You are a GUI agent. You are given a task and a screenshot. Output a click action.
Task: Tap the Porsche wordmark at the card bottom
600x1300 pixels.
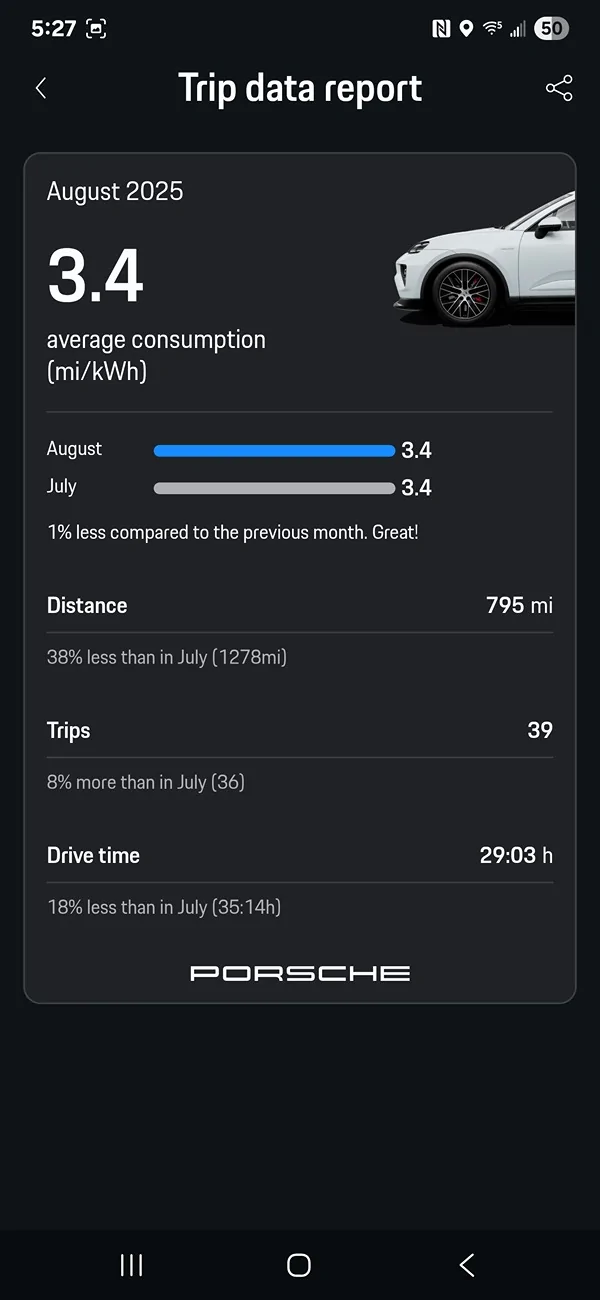pyautogui.click(x=300, y=972)
